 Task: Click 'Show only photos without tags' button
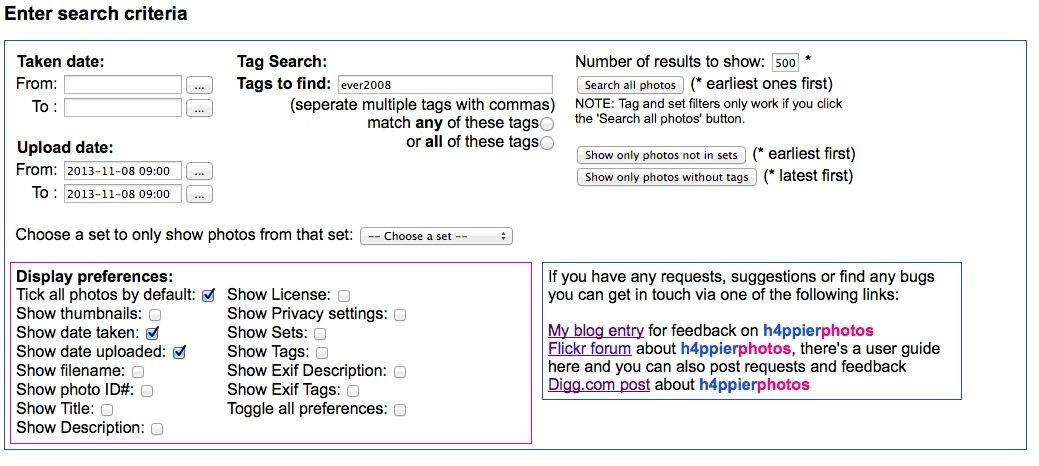[667, 177]
